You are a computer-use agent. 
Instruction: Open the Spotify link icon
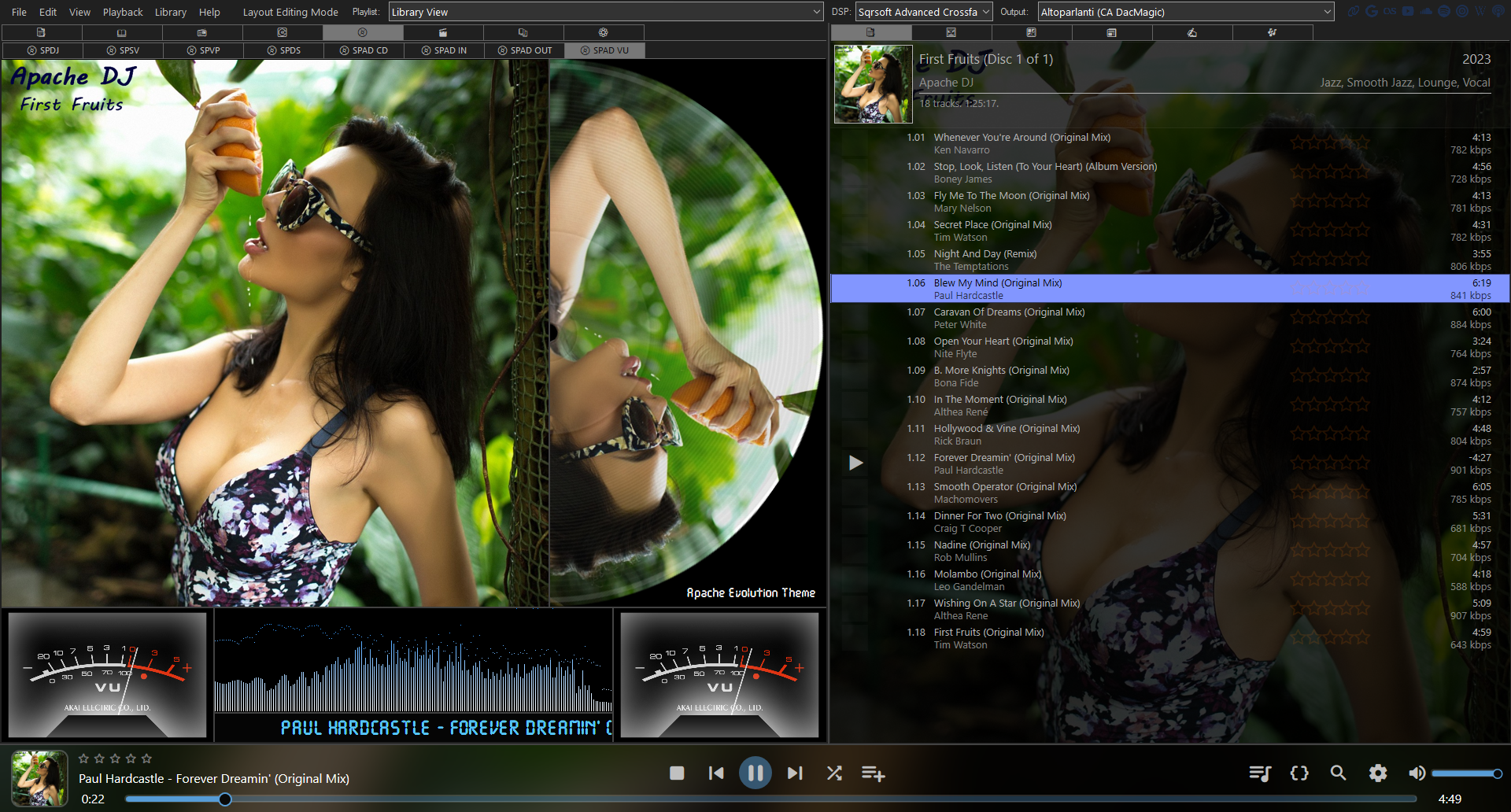(x=1444, y=11)
